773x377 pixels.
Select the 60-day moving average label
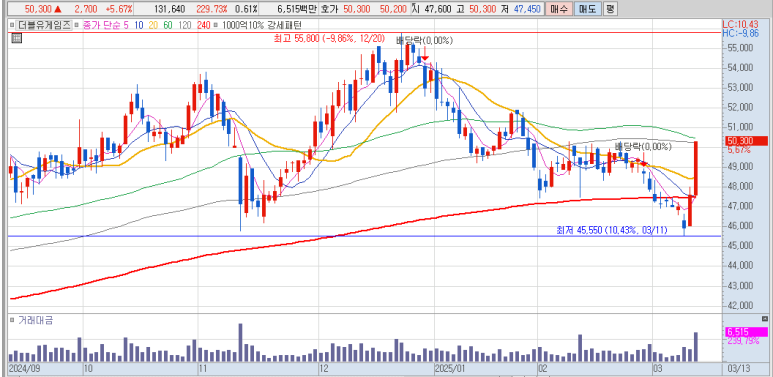coord(168,25)
